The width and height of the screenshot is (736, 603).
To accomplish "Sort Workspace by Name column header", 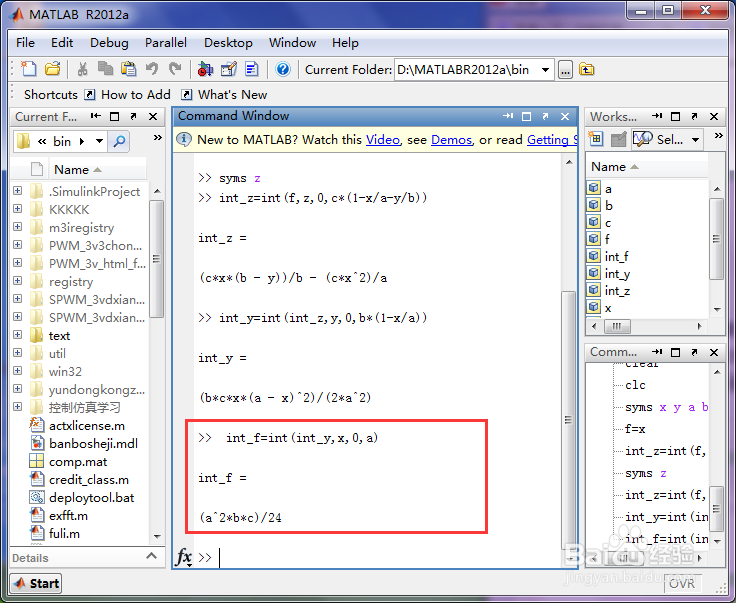I will 647,167.
